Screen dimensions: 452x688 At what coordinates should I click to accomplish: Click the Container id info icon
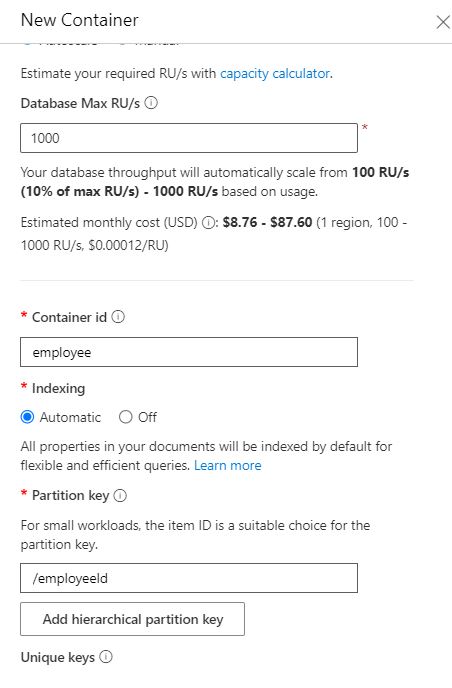tap(118, 317)
